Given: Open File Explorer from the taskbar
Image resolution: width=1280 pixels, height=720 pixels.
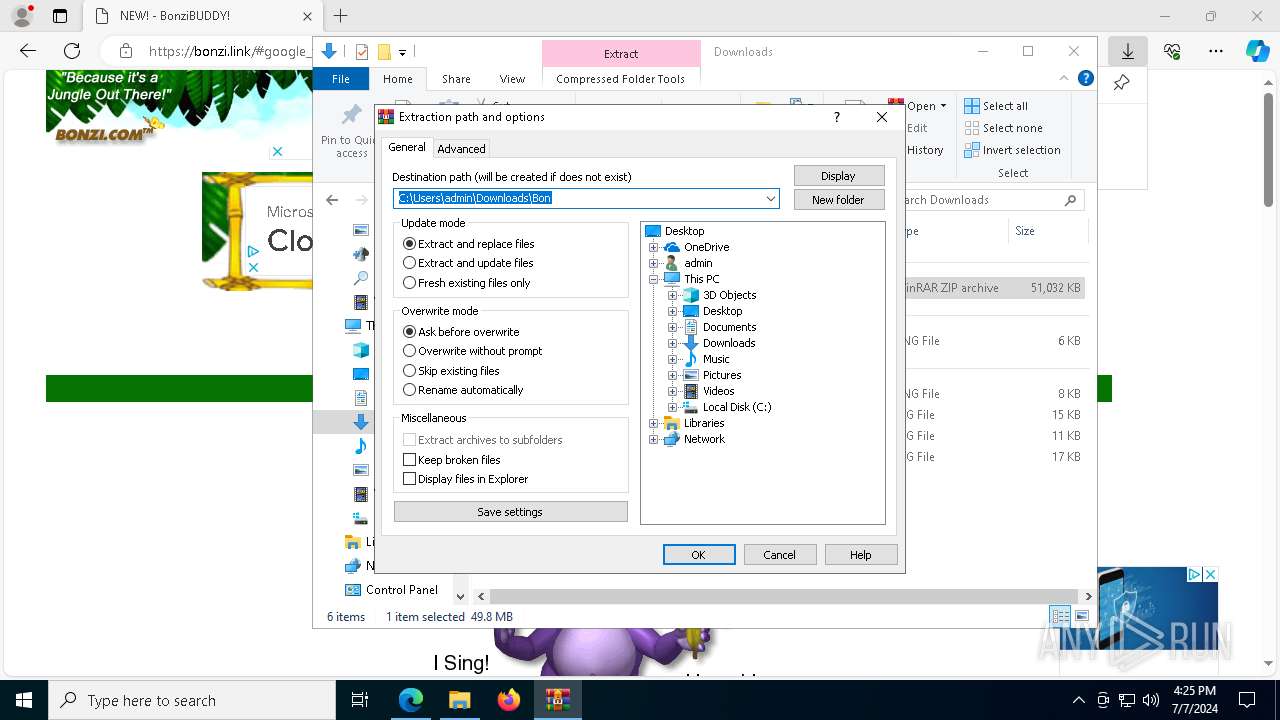Looking at the screenshot, I should [x=459, y=700].
